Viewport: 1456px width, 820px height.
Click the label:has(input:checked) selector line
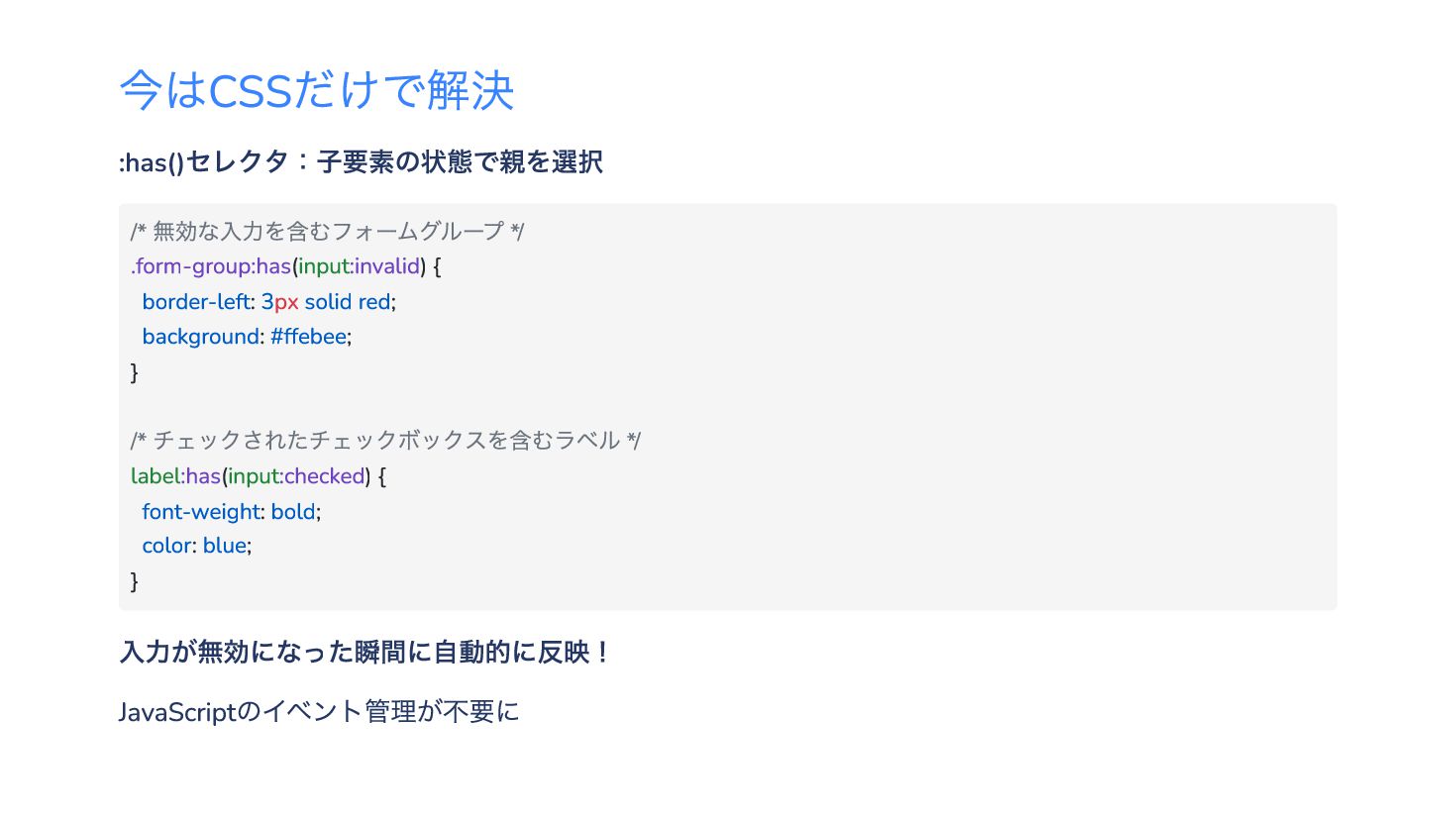pos(258,476)
